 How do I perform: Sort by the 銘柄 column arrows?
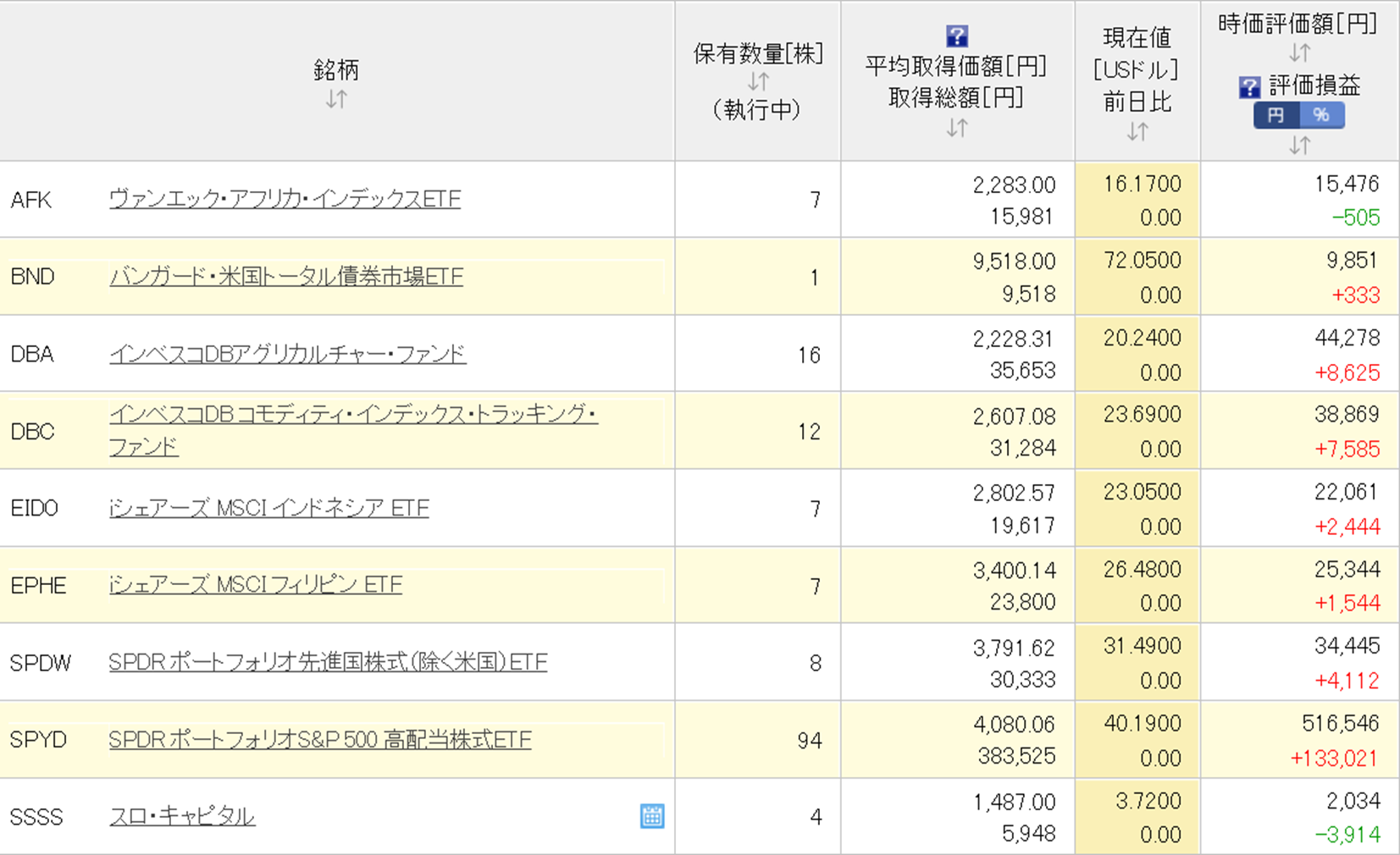coord(336,99)
